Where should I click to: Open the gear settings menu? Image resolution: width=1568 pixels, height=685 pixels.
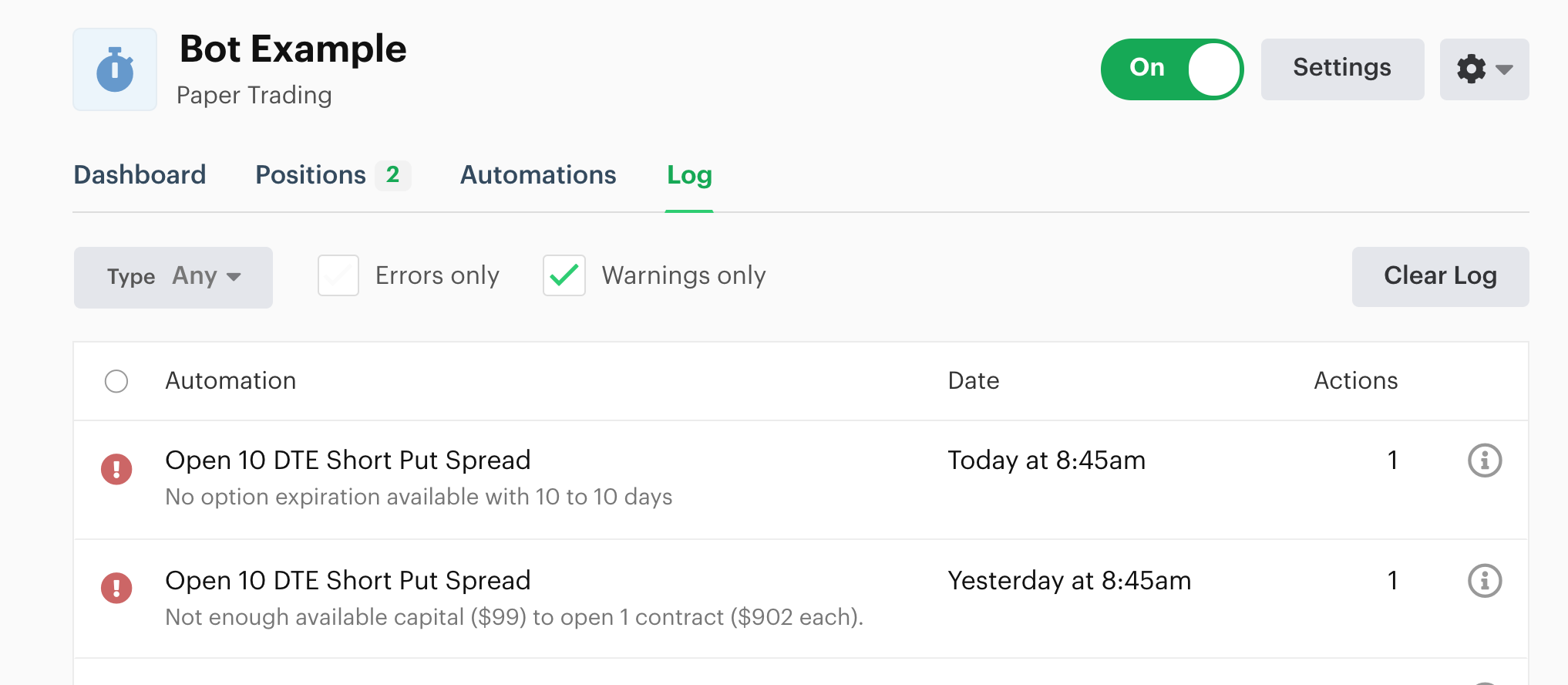point(1471,69)
